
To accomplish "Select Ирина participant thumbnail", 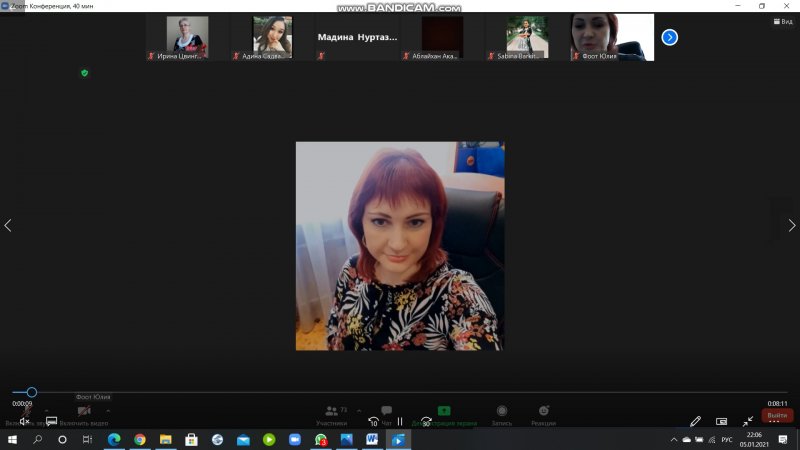I will tap(187, 37).
